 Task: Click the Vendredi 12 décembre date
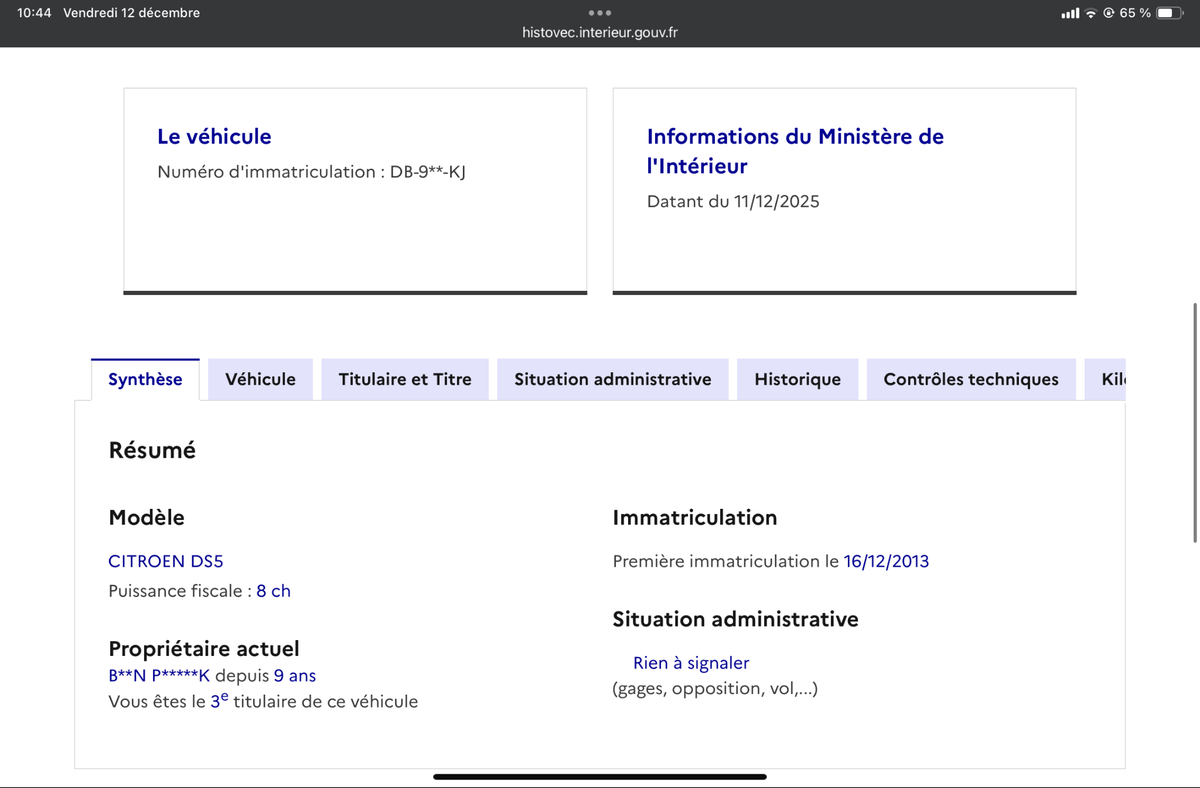pyautogui.click(x=131, y=13)
